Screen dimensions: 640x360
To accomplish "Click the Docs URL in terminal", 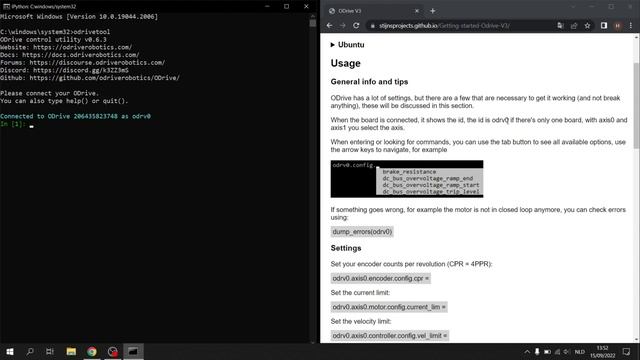I will point(80,55).
